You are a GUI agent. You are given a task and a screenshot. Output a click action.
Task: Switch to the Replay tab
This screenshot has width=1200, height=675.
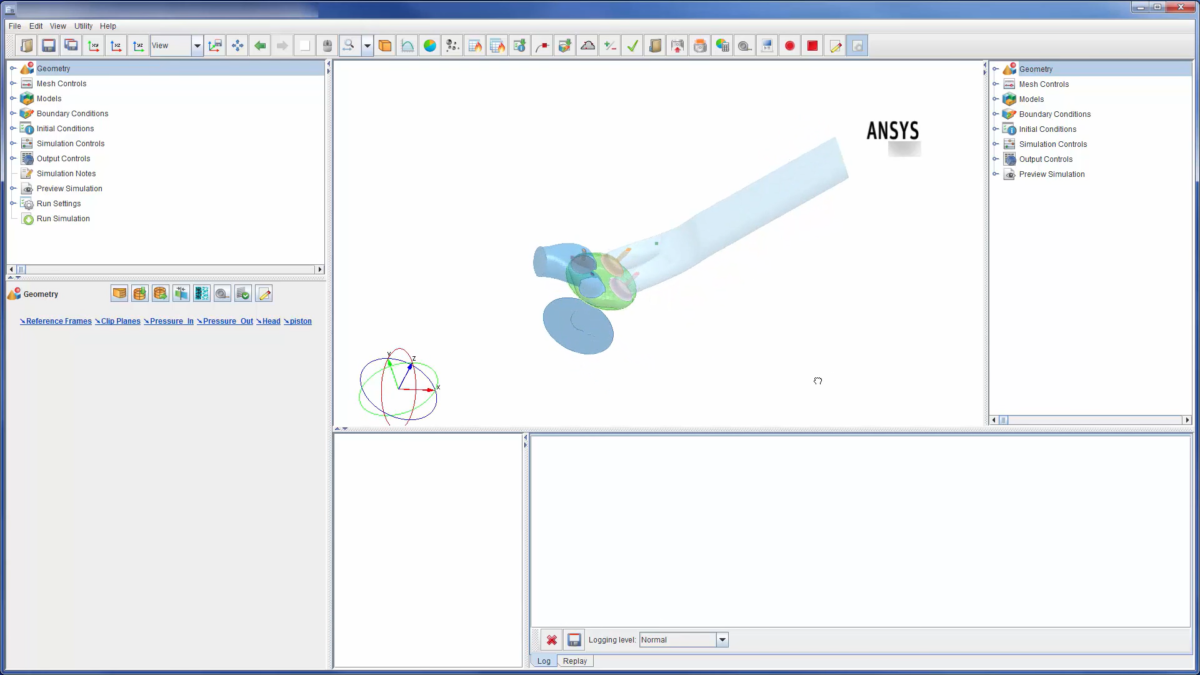pyautogui.click(x=575, y=661)
